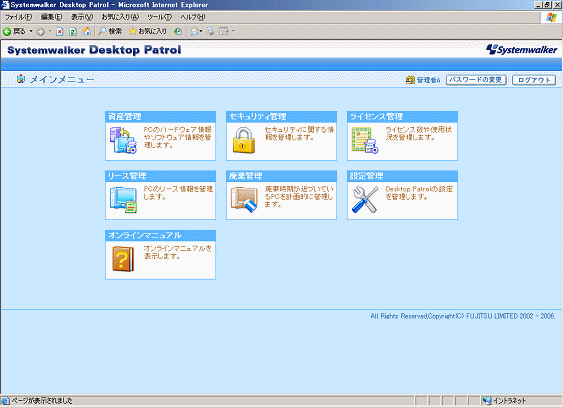The image size is (563, 408).
Task: Open the ファイル(F) menu
Action: 18,17
